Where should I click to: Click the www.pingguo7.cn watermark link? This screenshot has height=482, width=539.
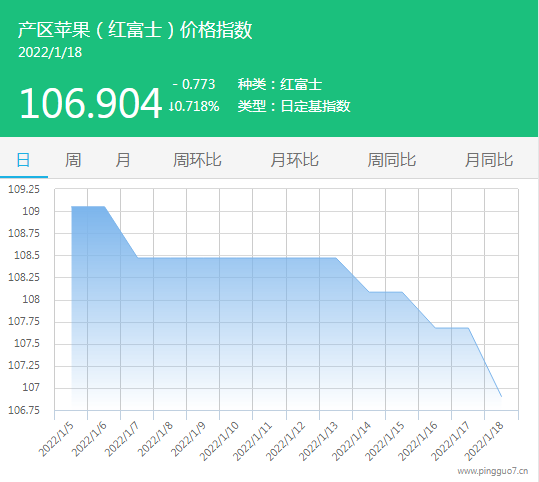(493, 471)
